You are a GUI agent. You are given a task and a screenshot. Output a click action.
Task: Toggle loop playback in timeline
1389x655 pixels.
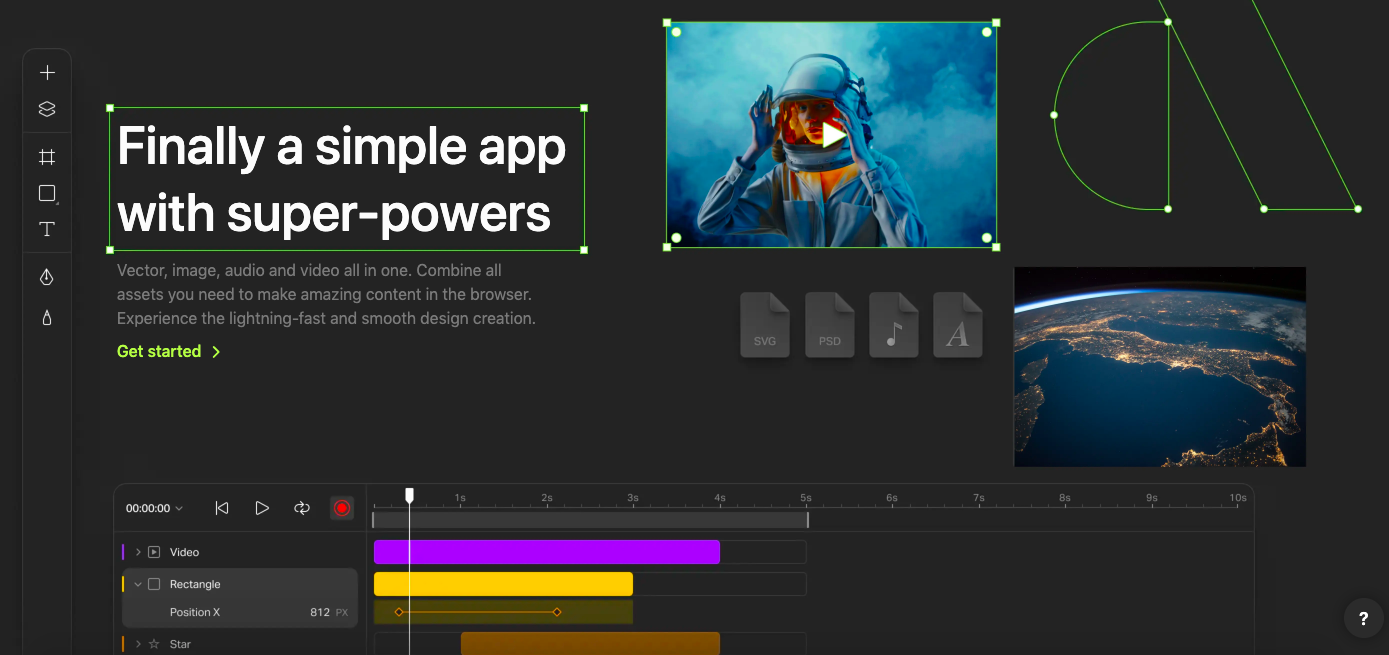click(x=302, y=508)
